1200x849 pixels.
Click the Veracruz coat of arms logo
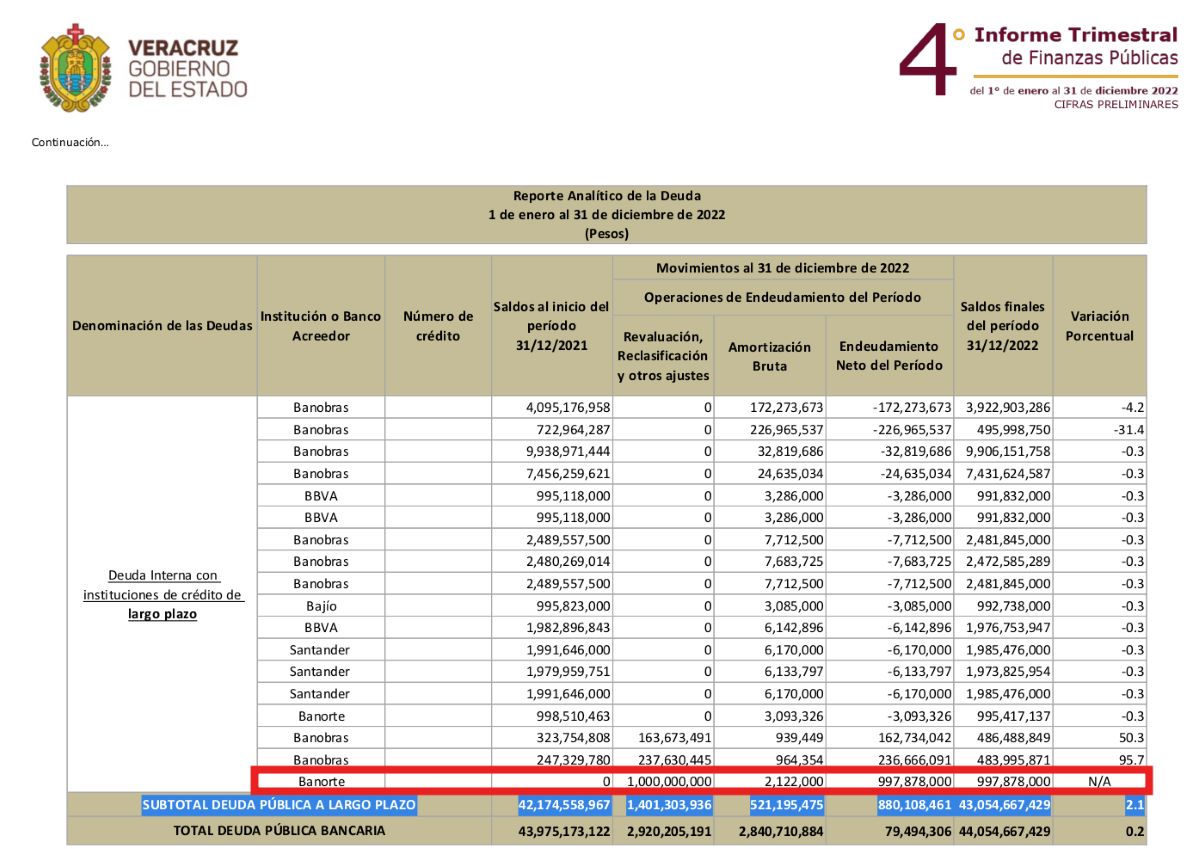tap(75, 69)
